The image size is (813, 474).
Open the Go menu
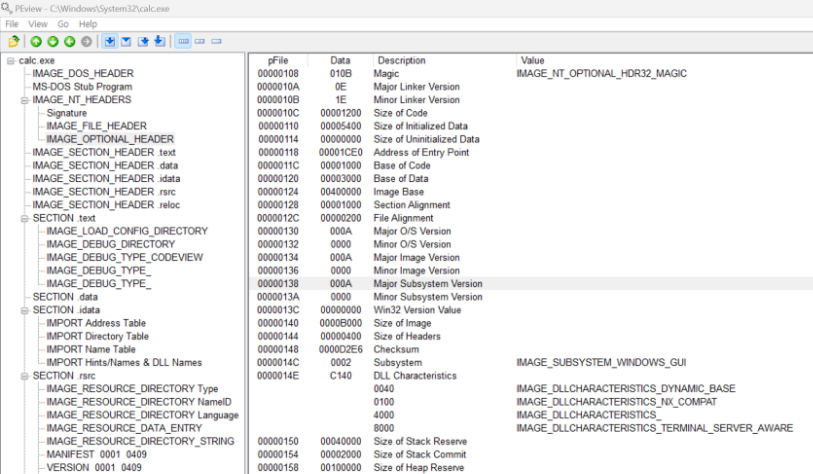tap(63, 24)
